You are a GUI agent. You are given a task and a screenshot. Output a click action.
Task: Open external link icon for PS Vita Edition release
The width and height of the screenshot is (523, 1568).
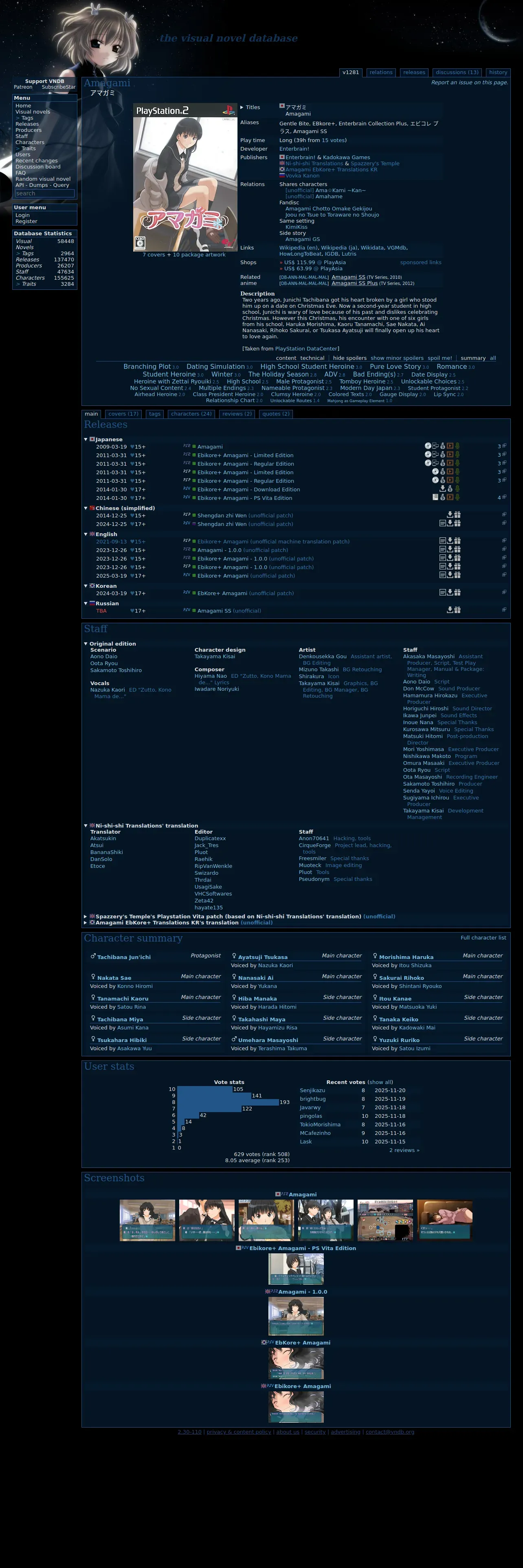point(504,497)
